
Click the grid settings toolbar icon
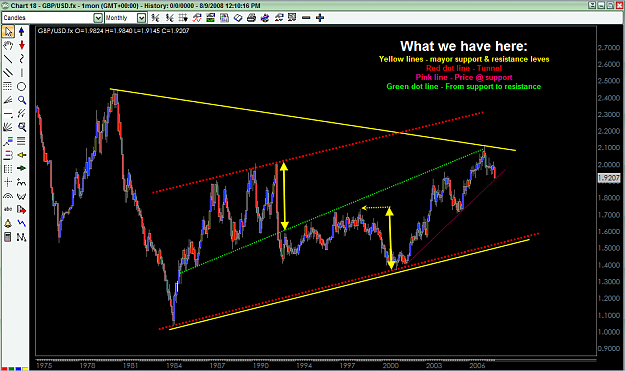[183, 18]
